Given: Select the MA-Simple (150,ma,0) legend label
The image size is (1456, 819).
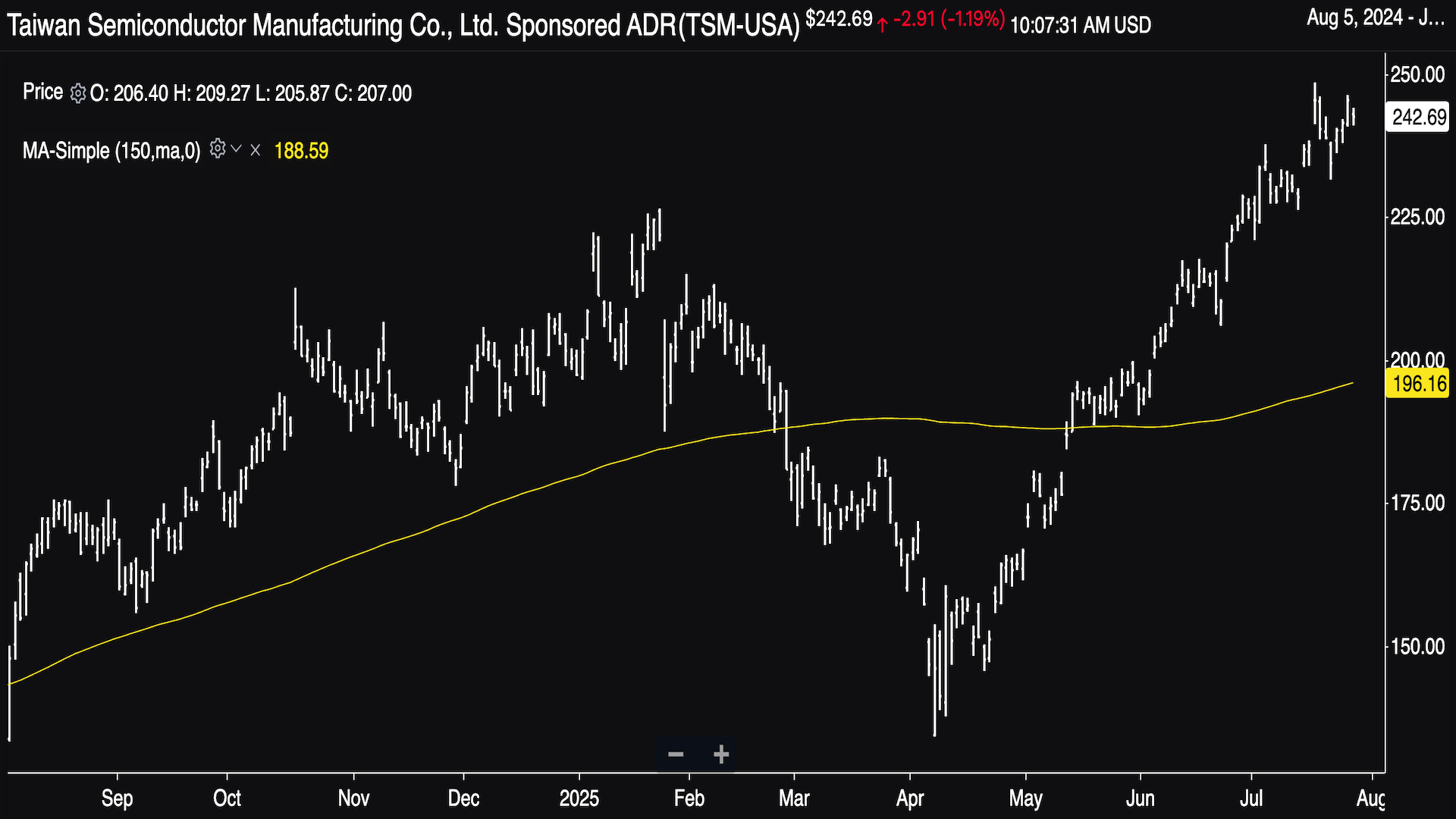Looking at the screenshot, I should pos(111,150).
